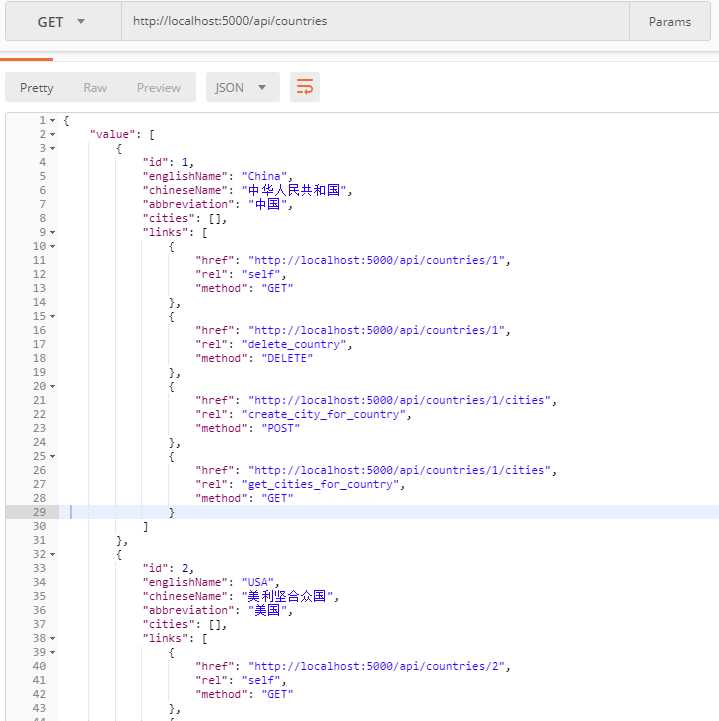This screenshot has width=719, height=721.
Task: Collapse the link object at line 10
Action: (x=52, y=246)
